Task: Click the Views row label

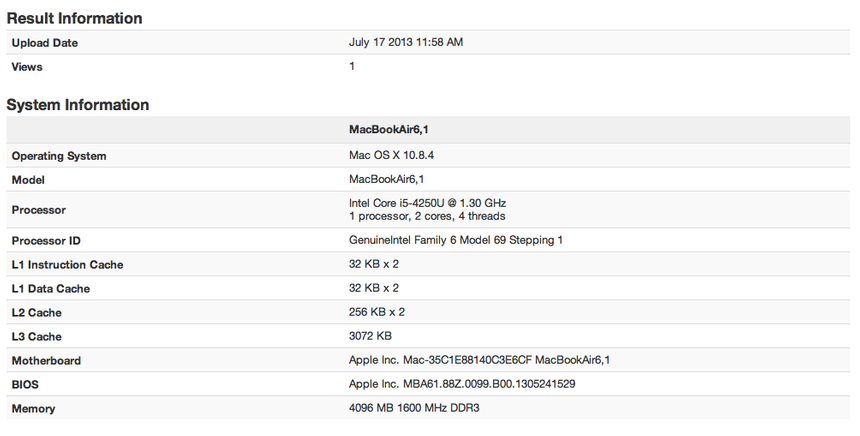Action: [27, 67]
